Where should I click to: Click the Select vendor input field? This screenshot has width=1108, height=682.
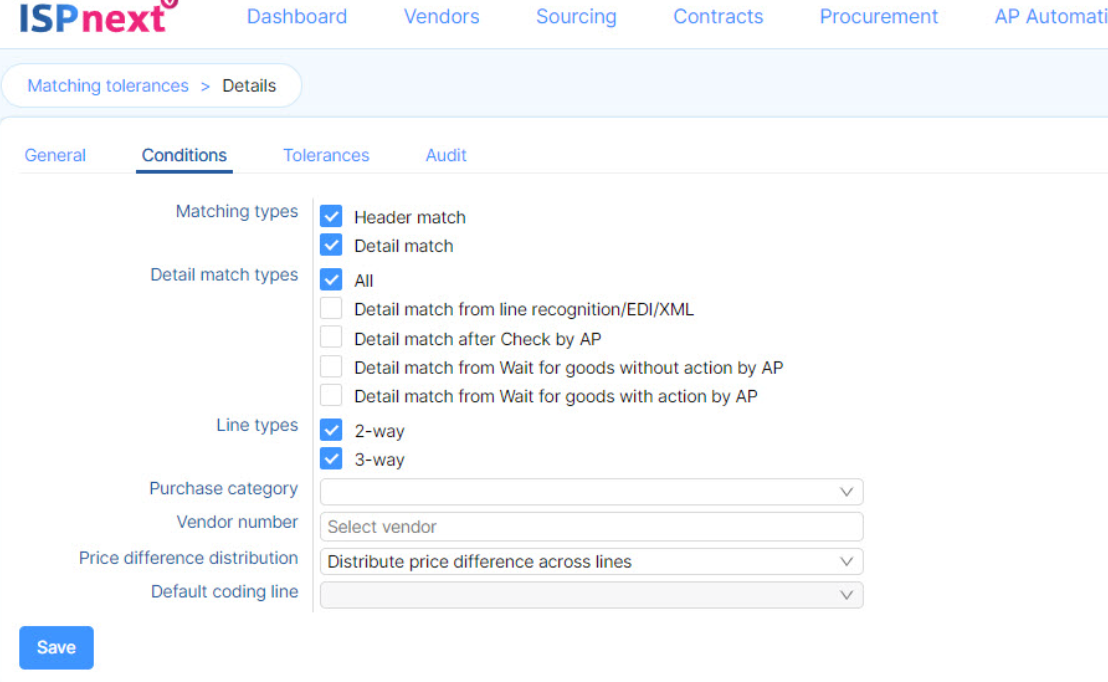click(591, 527)
